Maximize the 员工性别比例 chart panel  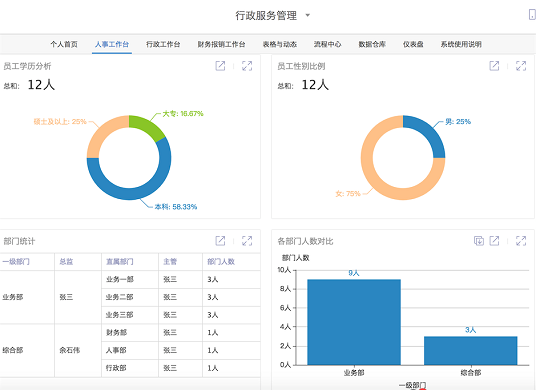pyautogui.click(x=521, y=66)
